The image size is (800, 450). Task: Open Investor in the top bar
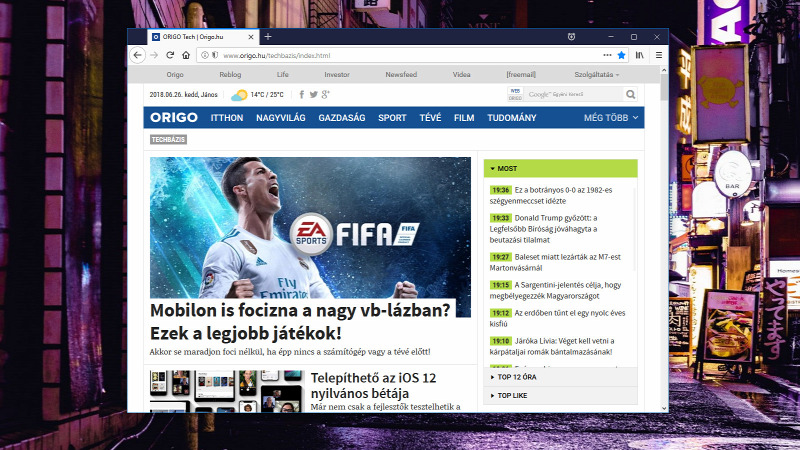pyautogui.click(x=337, y=74)
